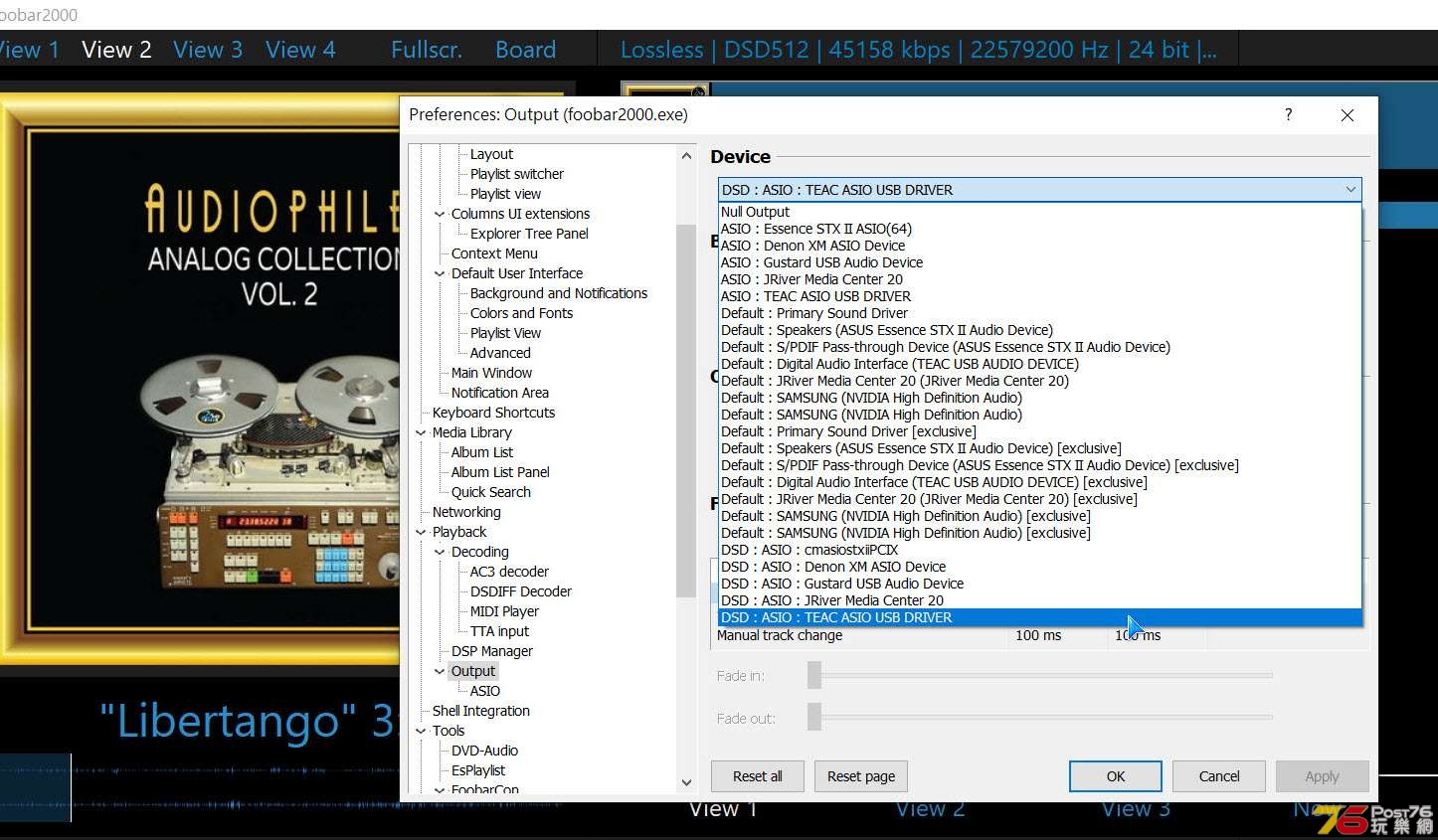This screenshot has width=1438, height=840.
Task: Choose ASIO : Gustard USB Audio Device
Action: pyautogui.click(x=1039, y=262)
